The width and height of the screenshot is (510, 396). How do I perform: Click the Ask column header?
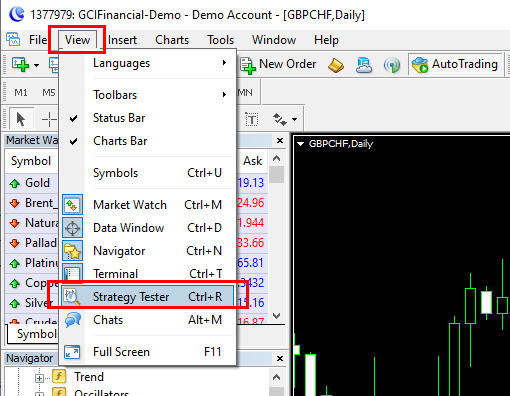pyautogui.click(x=252, y=161)
